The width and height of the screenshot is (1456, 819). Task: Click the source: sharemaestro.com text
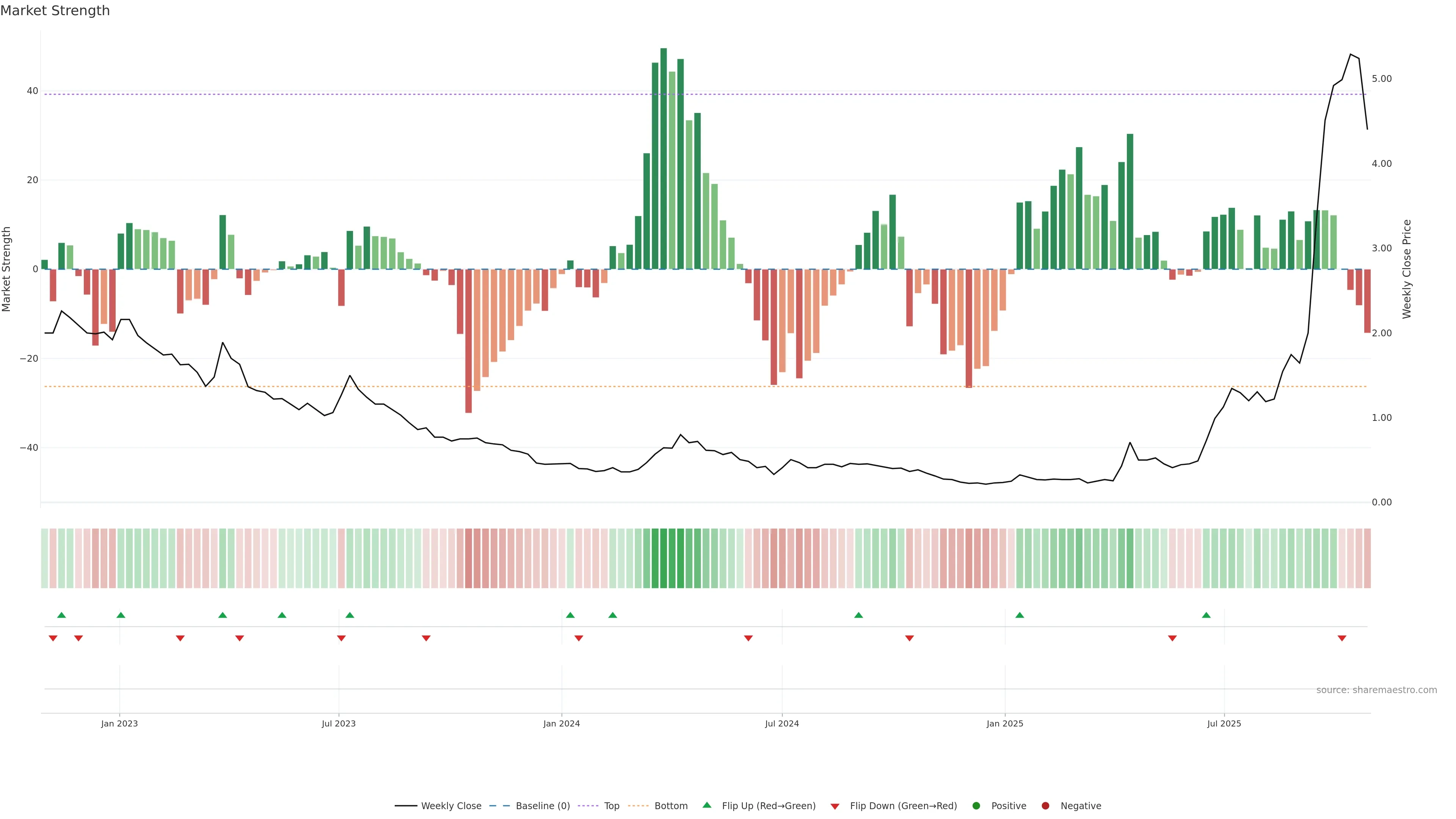point(1376,690)
